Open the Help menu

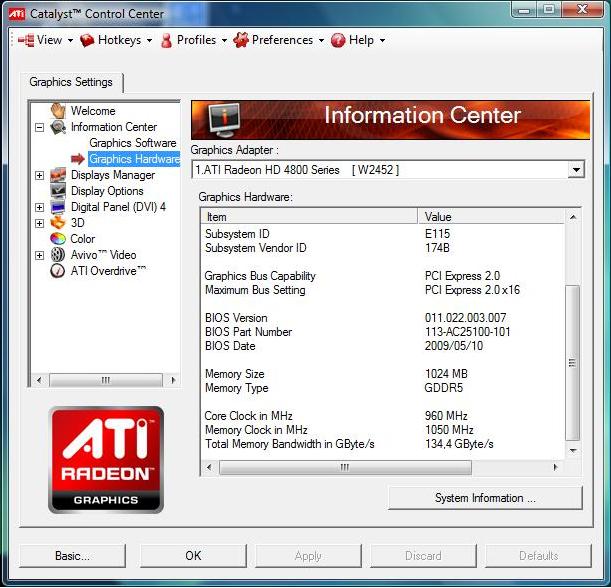[x=358, y=40]
